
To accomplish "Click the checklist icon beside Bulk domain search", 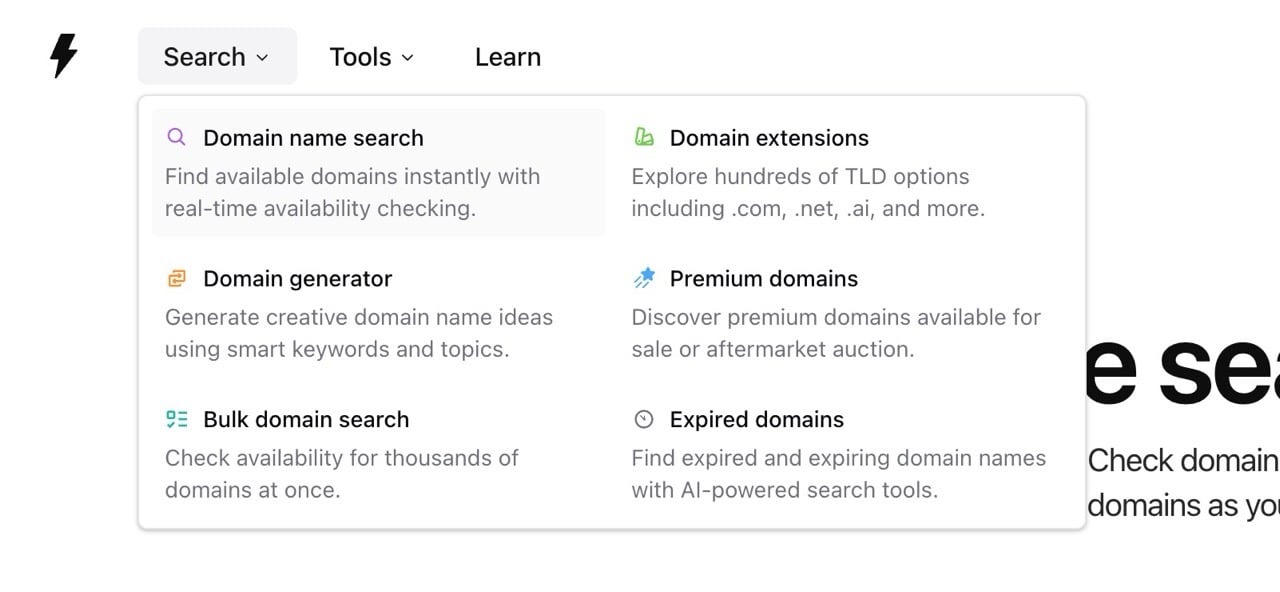I will [x=177, y=419].
